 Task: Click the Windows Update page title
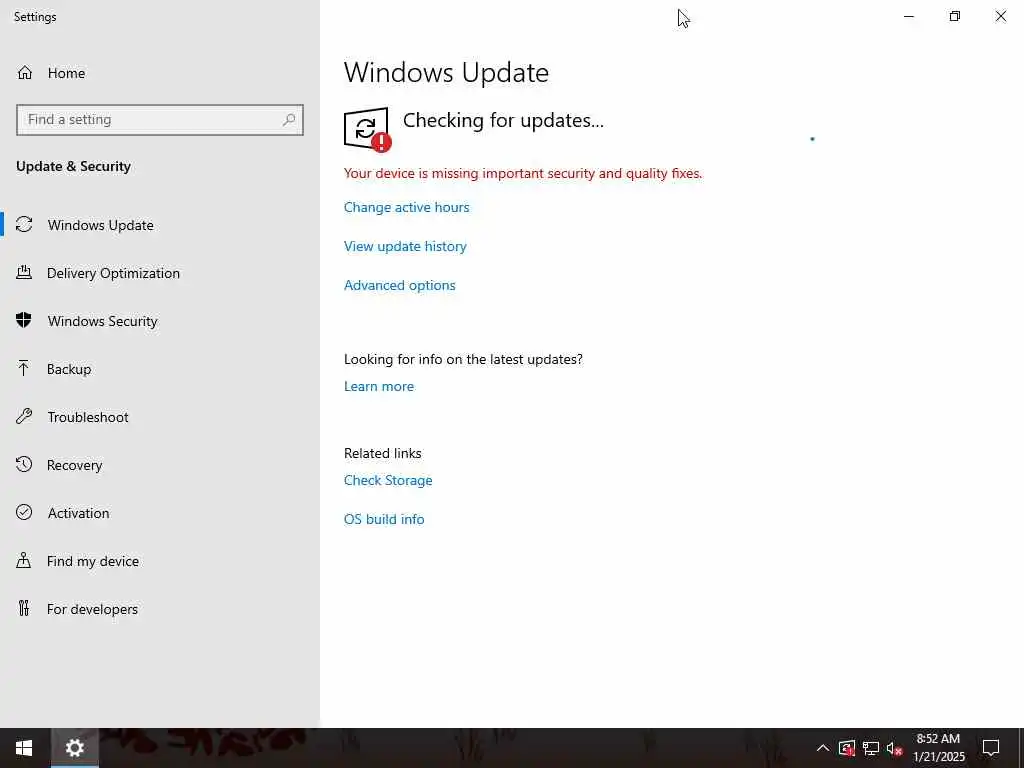coord(446,72)
